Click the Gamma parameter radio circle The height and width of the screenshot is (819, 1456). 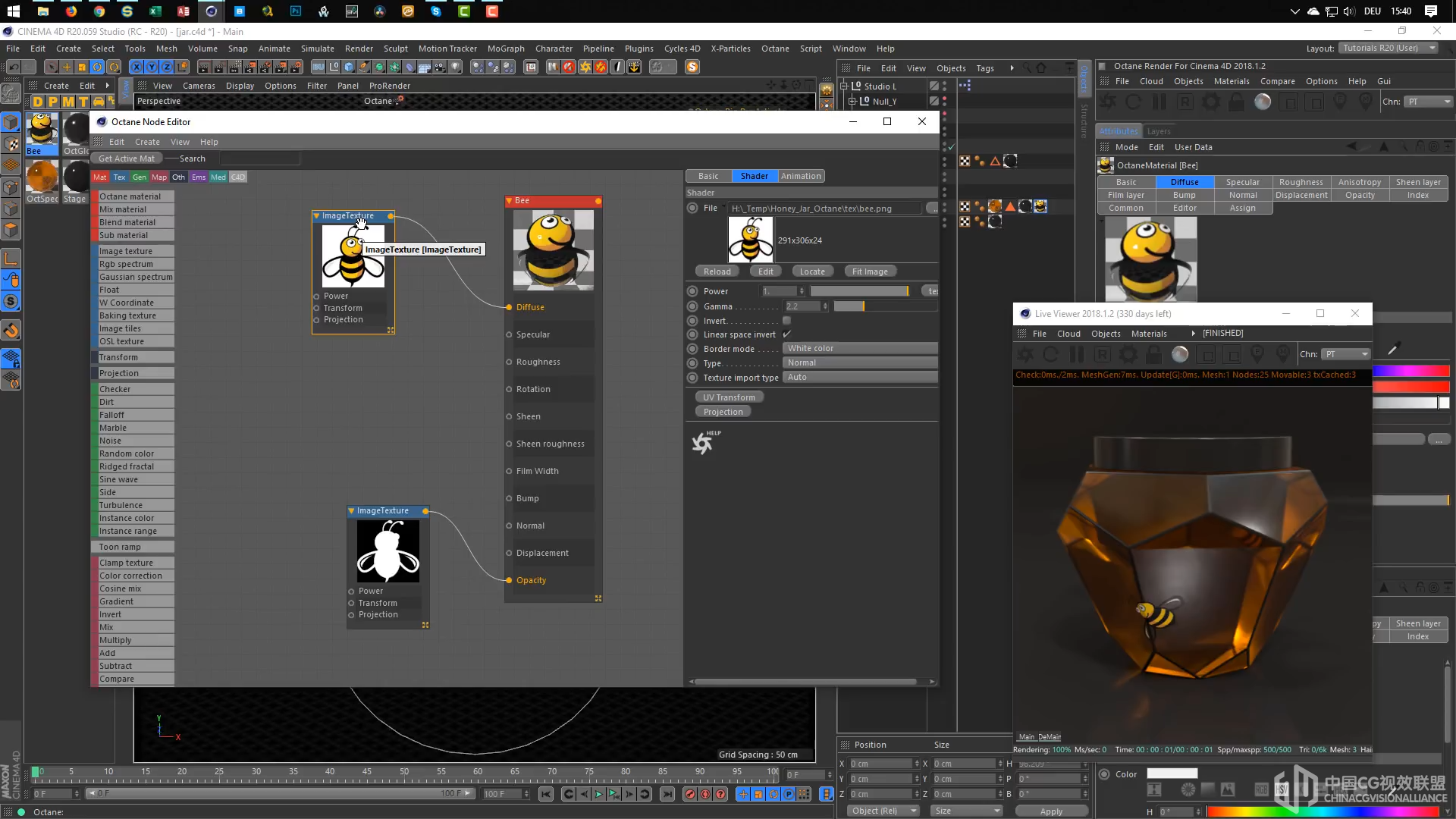[692, 306]
